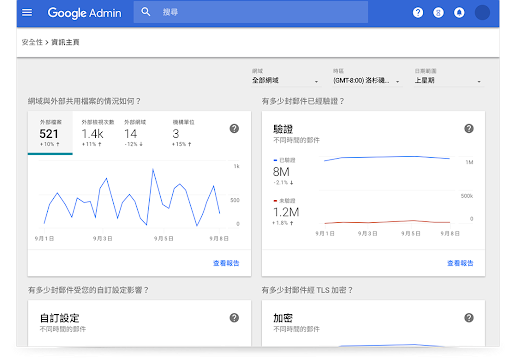Open 查看報告 link in 驗證 card
The width and height of the screenshot is (512, 362).
tap(460, 263)
